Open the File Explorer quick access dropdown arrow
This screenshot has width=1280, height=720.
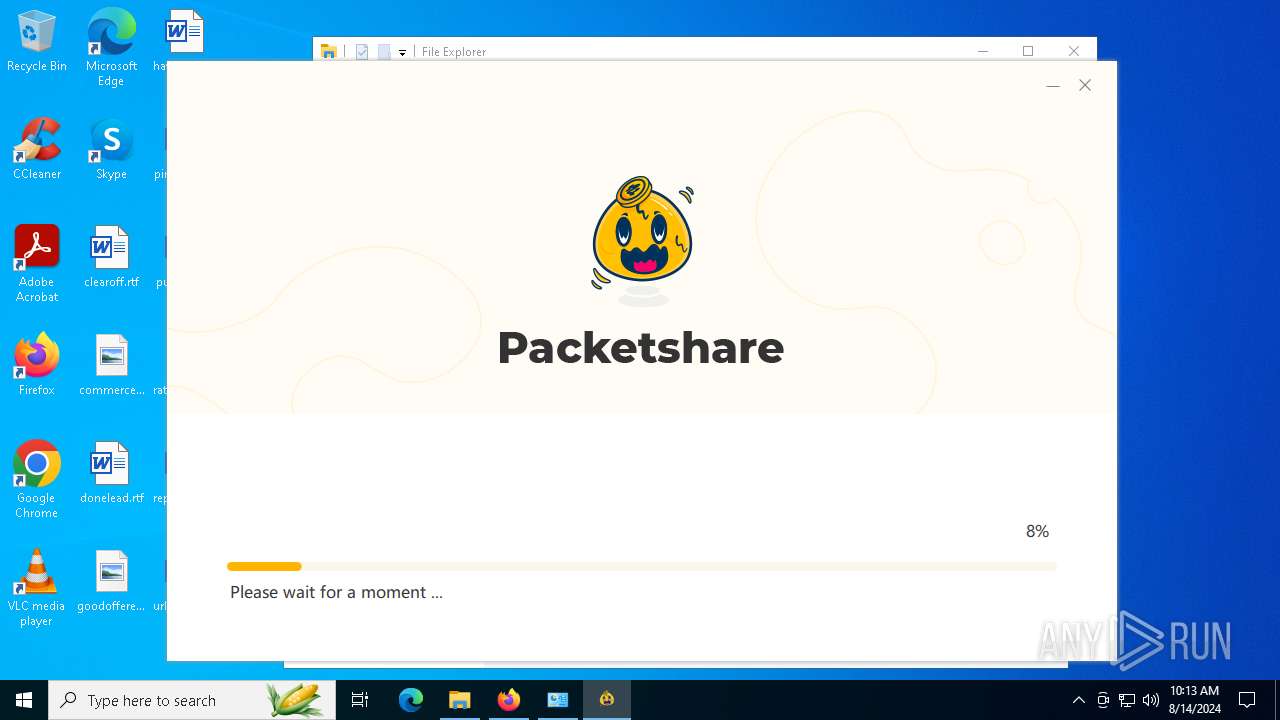402,52
